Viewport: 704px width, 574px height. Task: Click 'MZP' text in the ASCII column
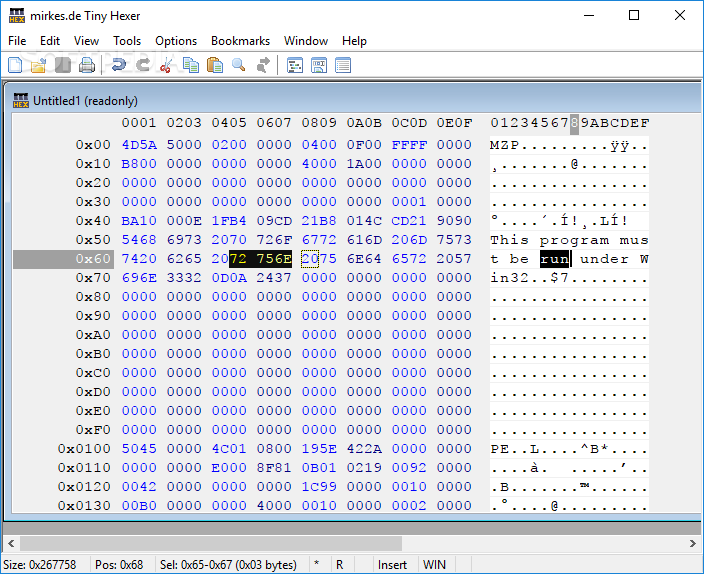505,145
